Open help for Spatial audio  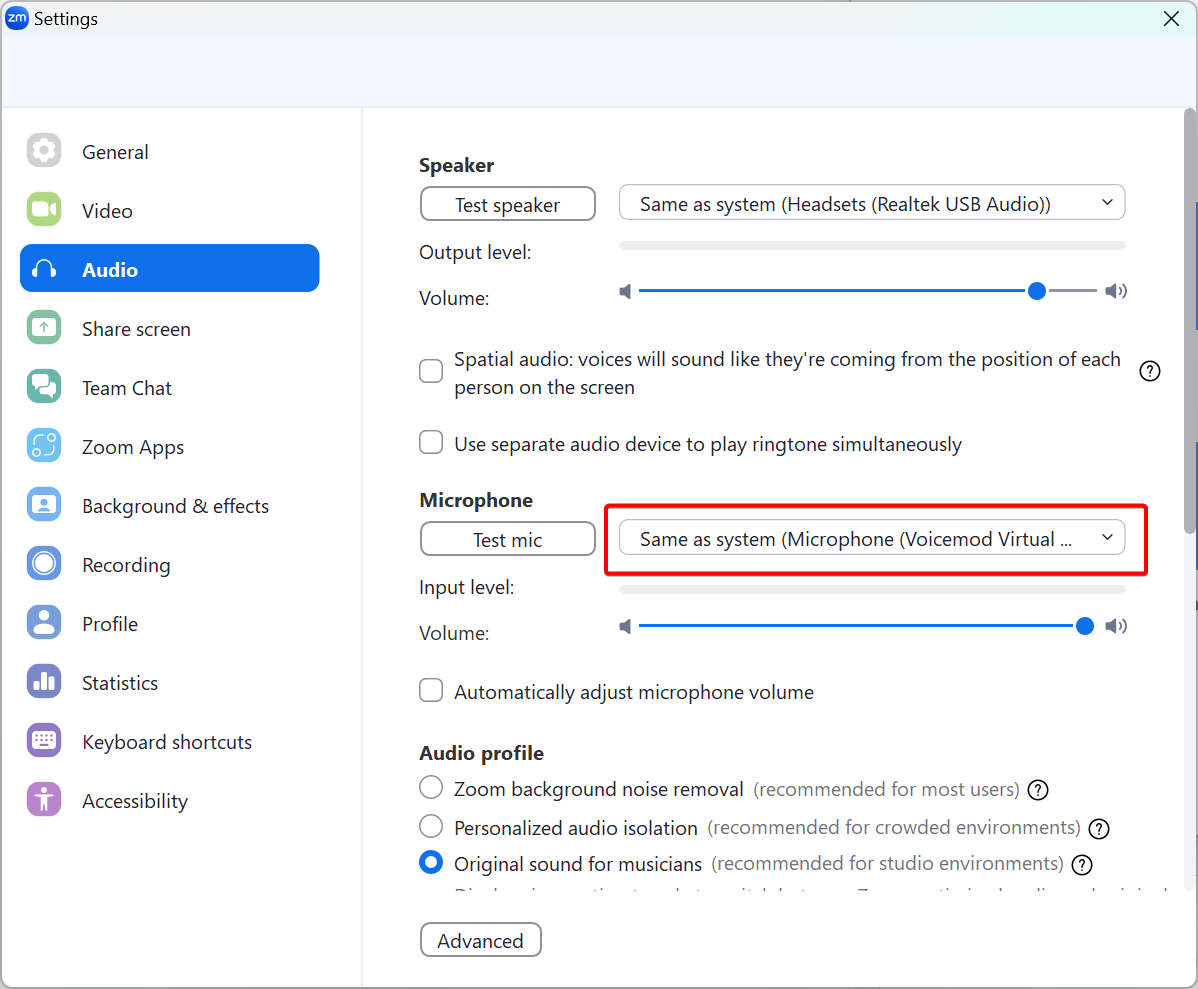click(x=1150, y=371)
